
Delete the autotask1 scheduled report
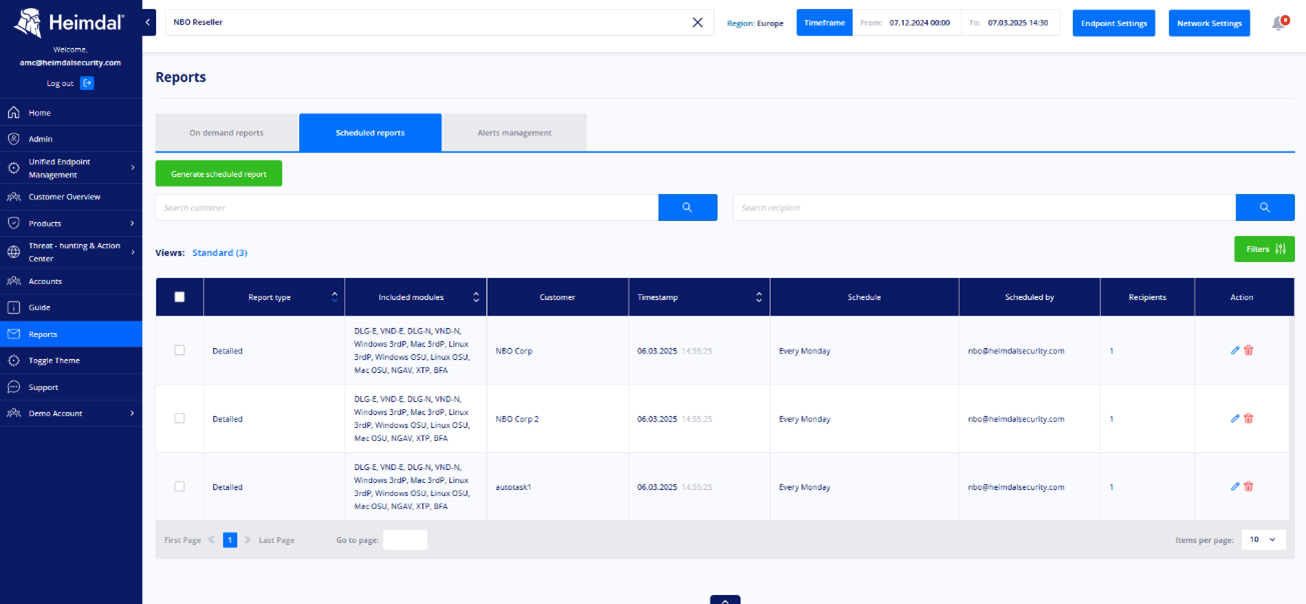click(1249, 487)
